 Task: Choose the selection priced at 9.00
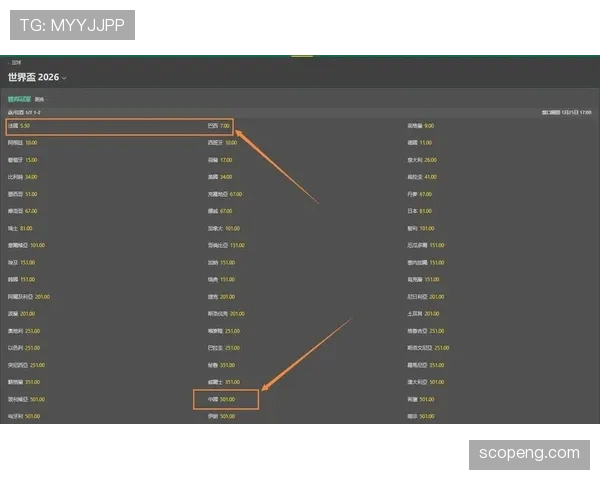pyautogui.click(x=421, y=126)
